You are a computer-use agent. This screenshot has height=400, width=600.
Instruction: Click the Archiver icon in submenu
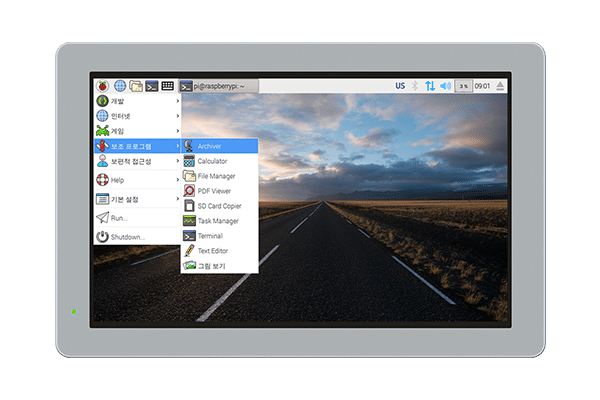click(x=189, y=146)
